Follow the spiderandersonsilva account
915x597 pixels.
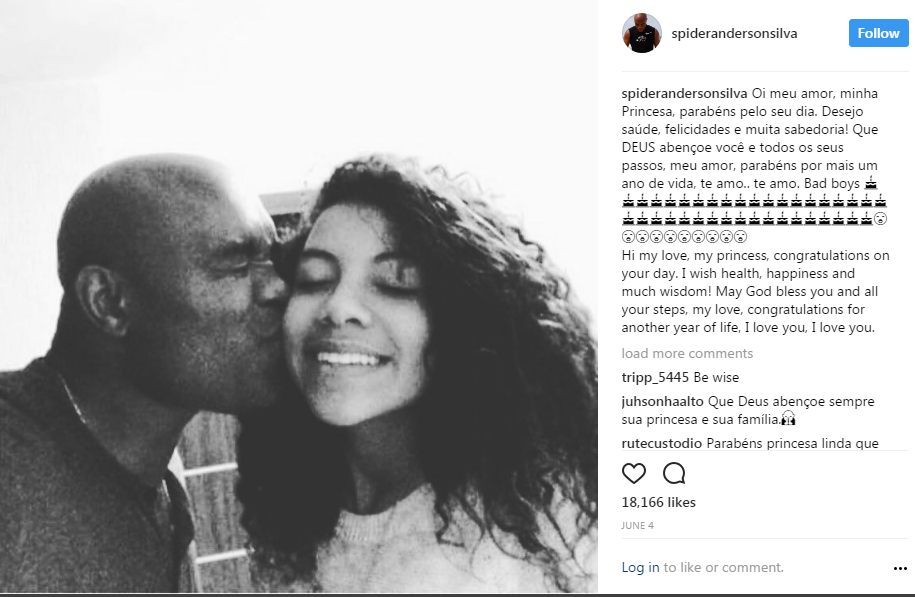pos(878,33)
